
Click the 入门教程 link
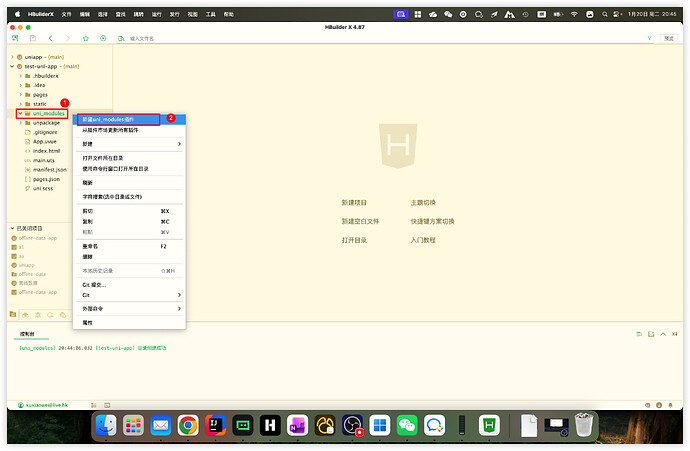coord(423,240)
